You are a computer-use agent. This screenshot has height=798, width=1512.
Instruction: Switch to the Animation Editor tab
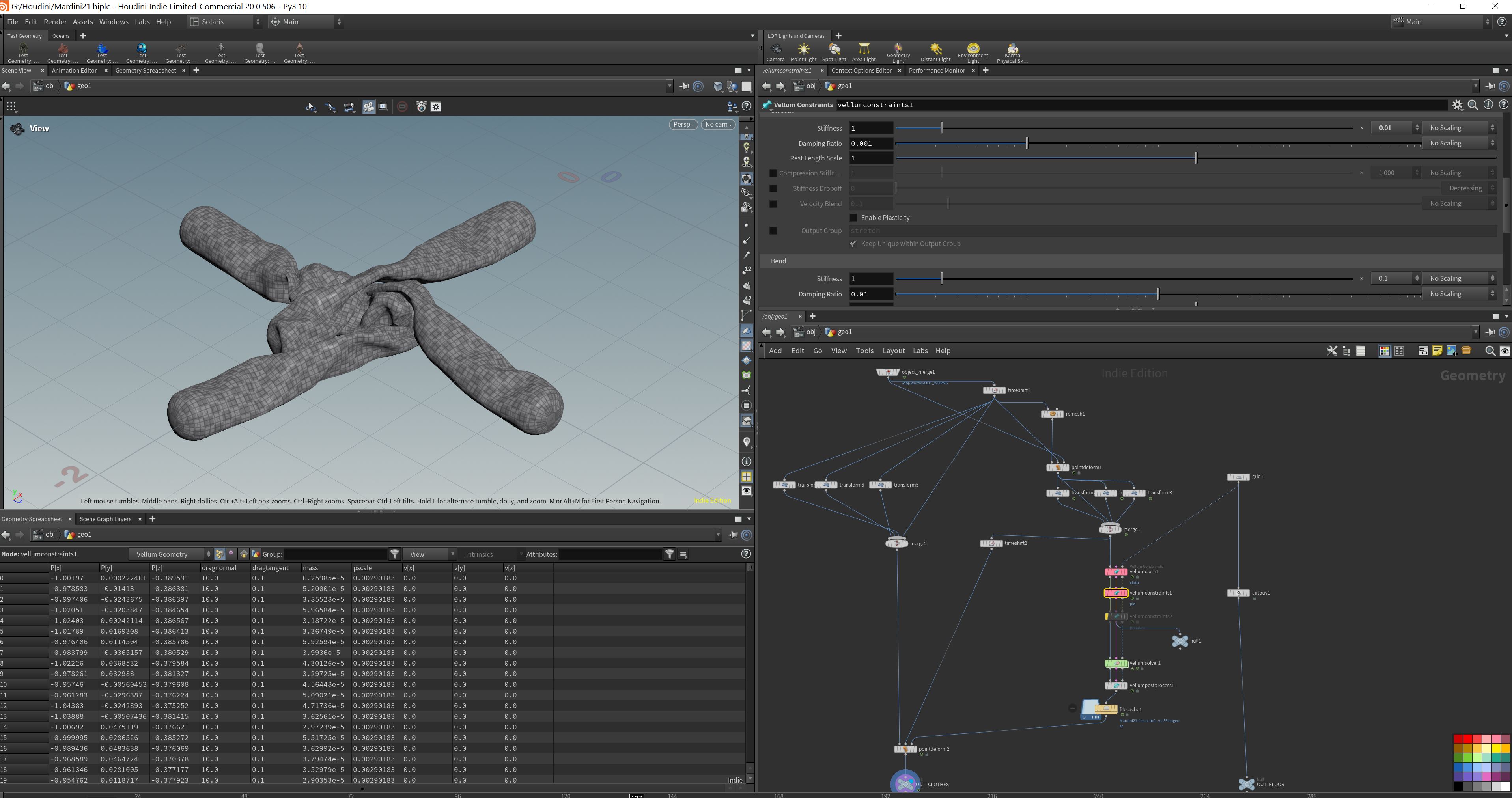[75, 71]
